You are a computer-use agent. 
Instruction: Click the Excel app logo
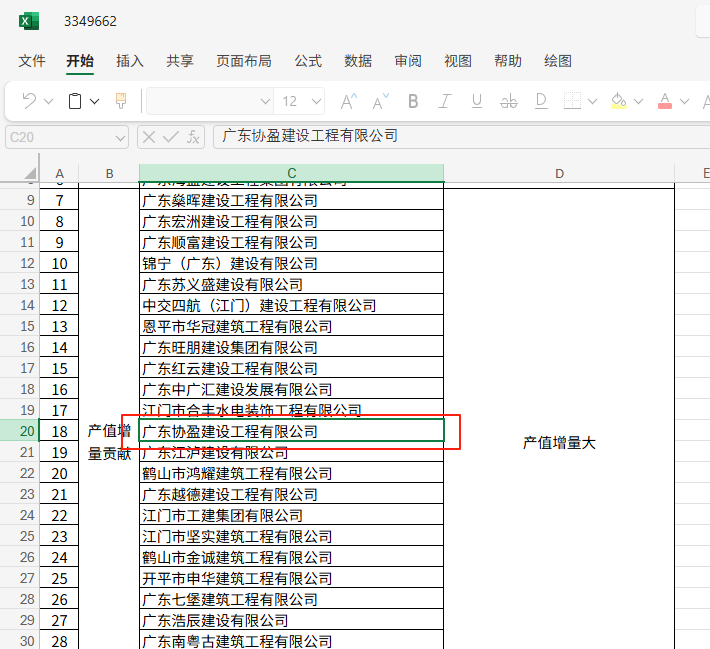(x=29, y=21)
